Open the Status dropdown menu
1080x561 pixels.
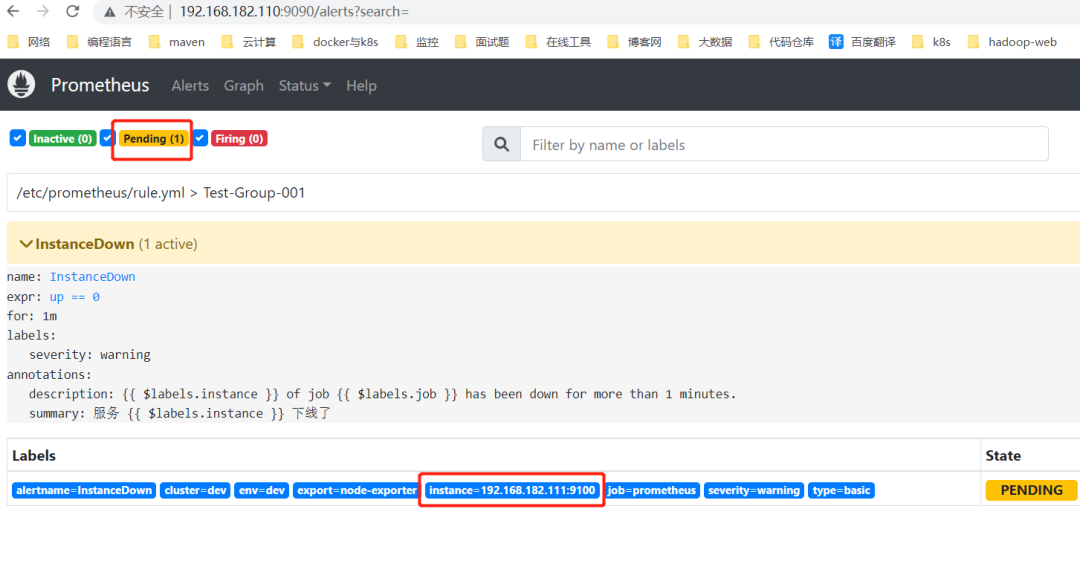pos(304,85)
